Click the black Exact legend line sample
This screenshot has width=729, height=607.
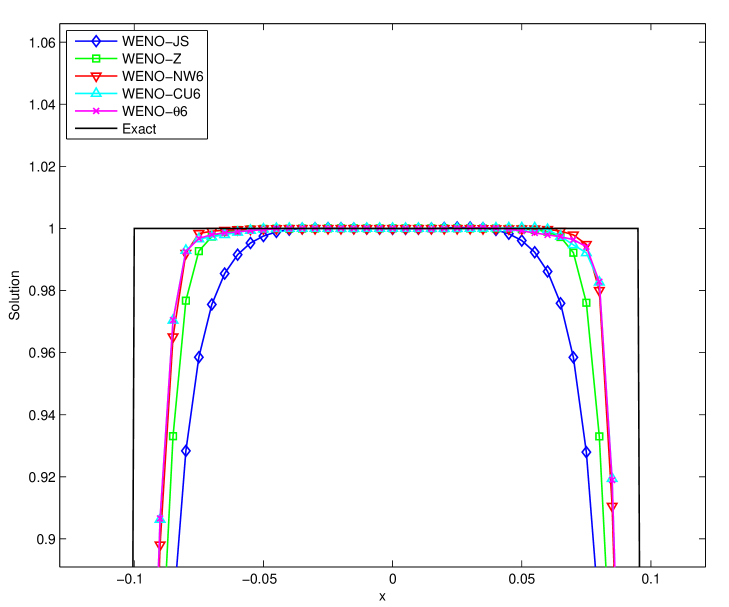pos(96,129)
